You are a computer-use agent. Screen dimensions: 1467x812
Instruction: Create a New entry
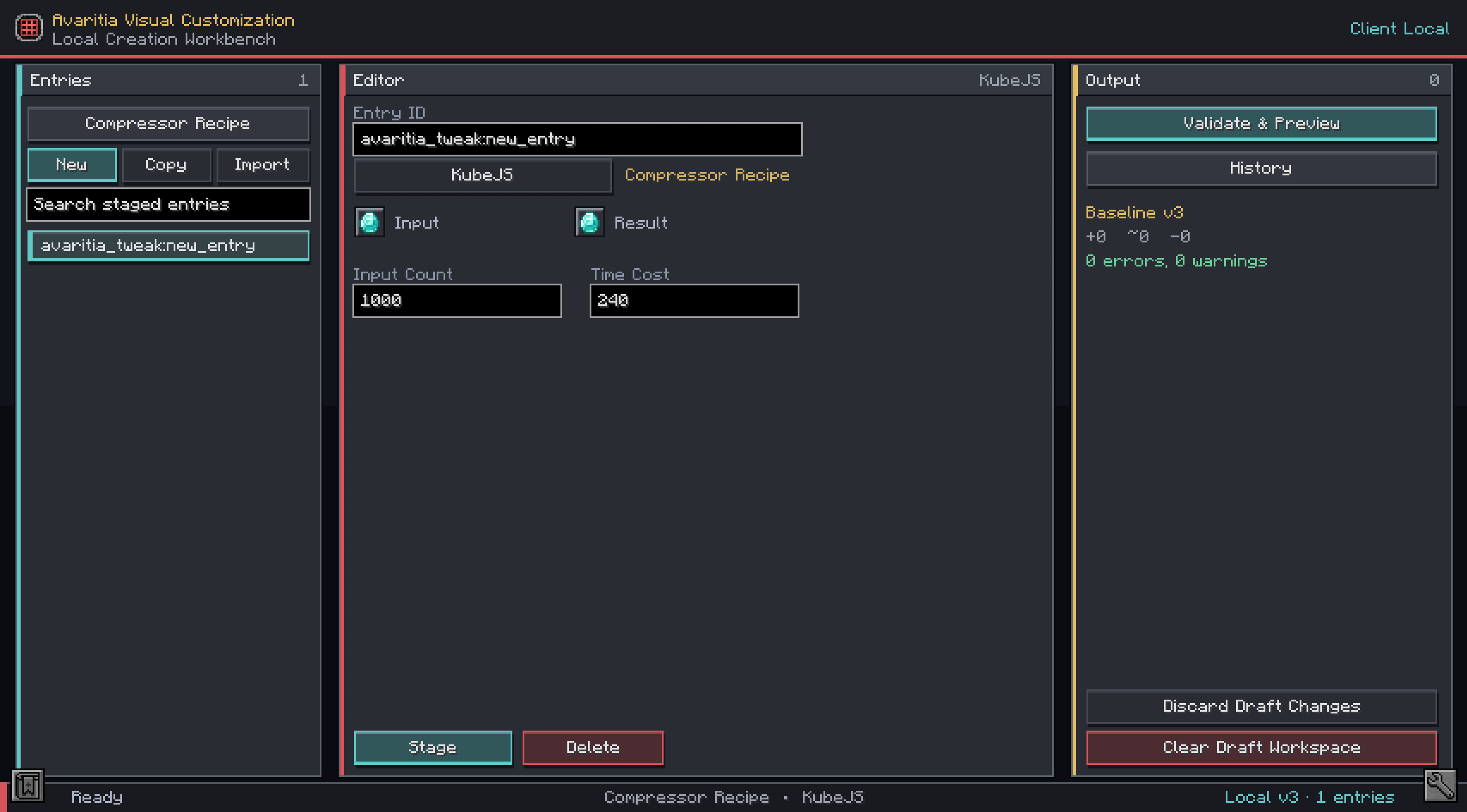pyautogui.click(x=72, y=165)
